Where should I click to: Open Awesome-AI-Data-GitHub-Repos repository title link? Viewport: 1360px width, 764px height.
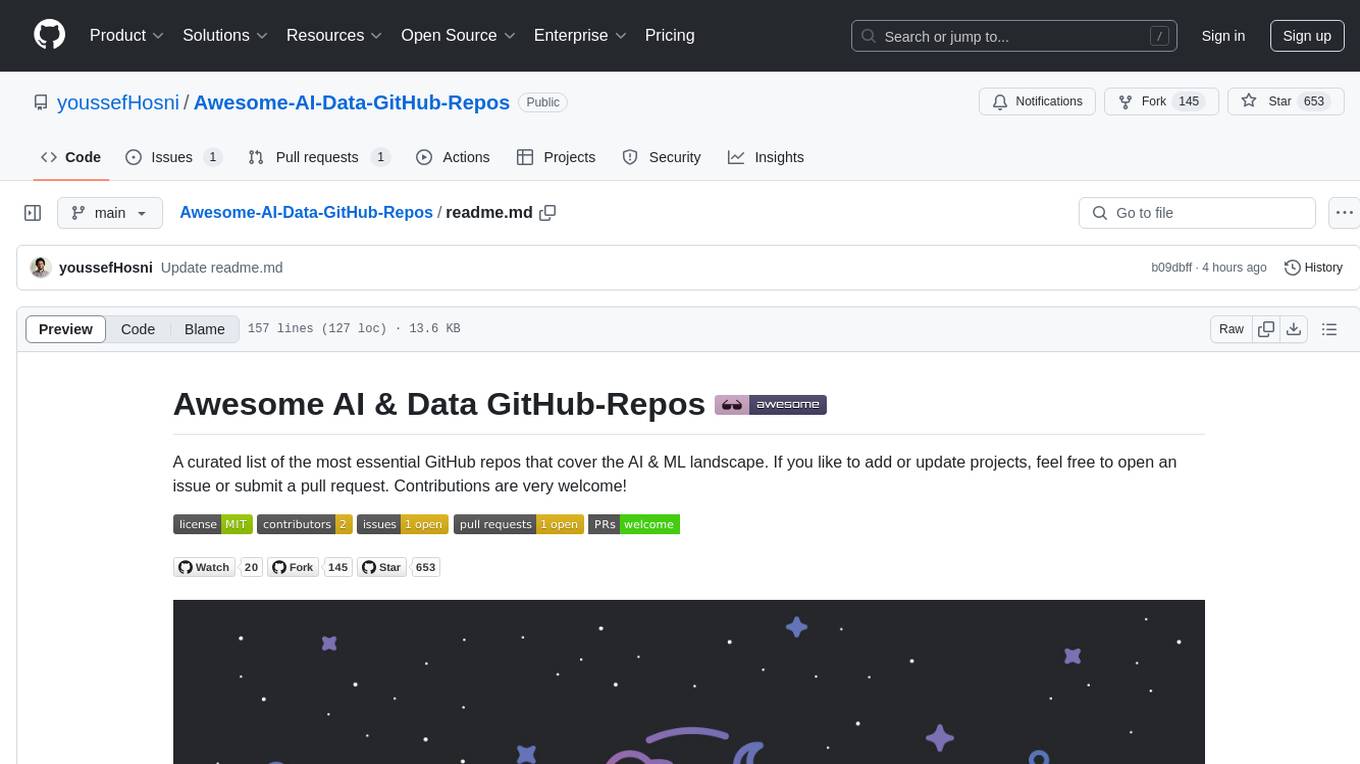pyautogui.click(x=351, y=102)
